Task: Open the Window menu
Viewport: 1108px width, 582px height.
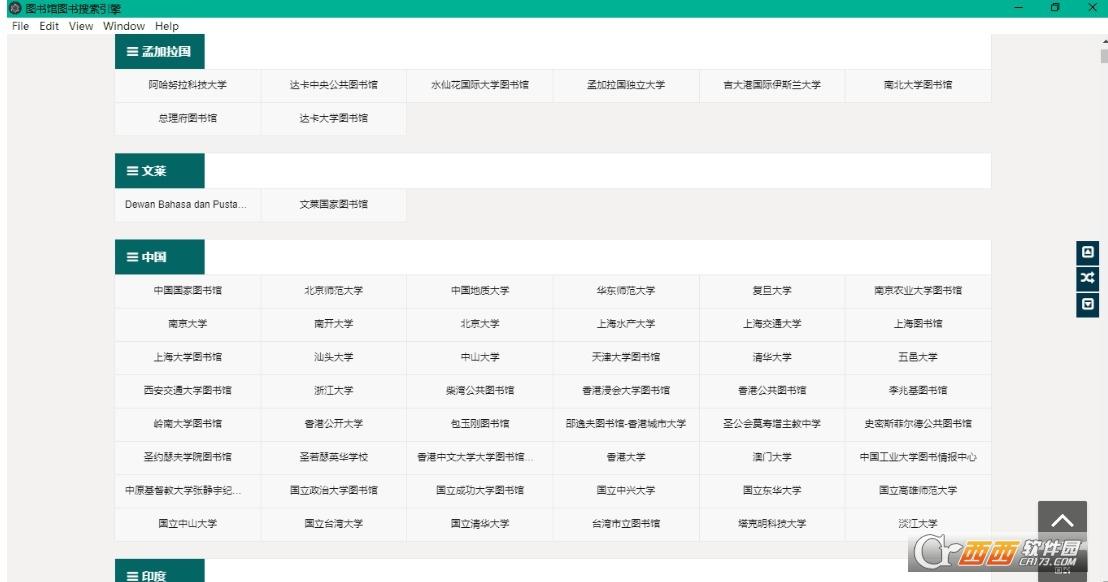Action: [124, 26]
